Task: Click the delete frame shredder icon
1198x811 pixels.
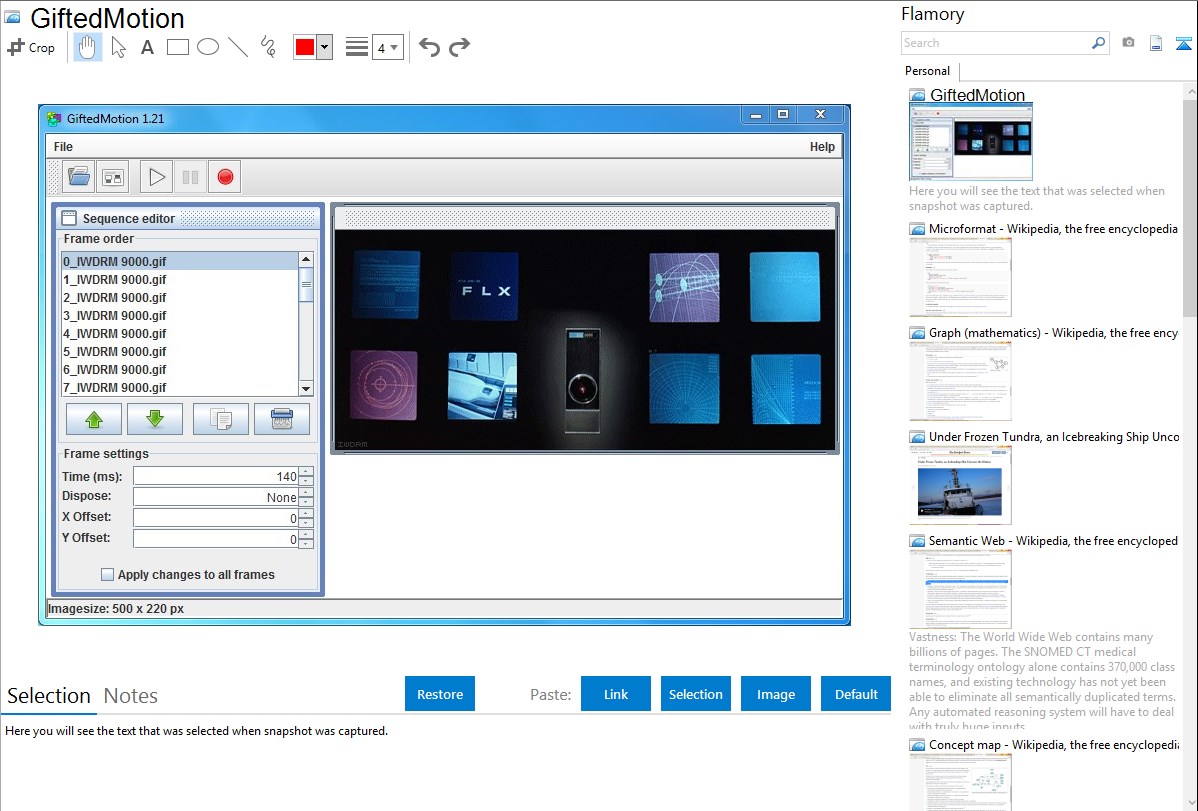Action: pos(282,419)
